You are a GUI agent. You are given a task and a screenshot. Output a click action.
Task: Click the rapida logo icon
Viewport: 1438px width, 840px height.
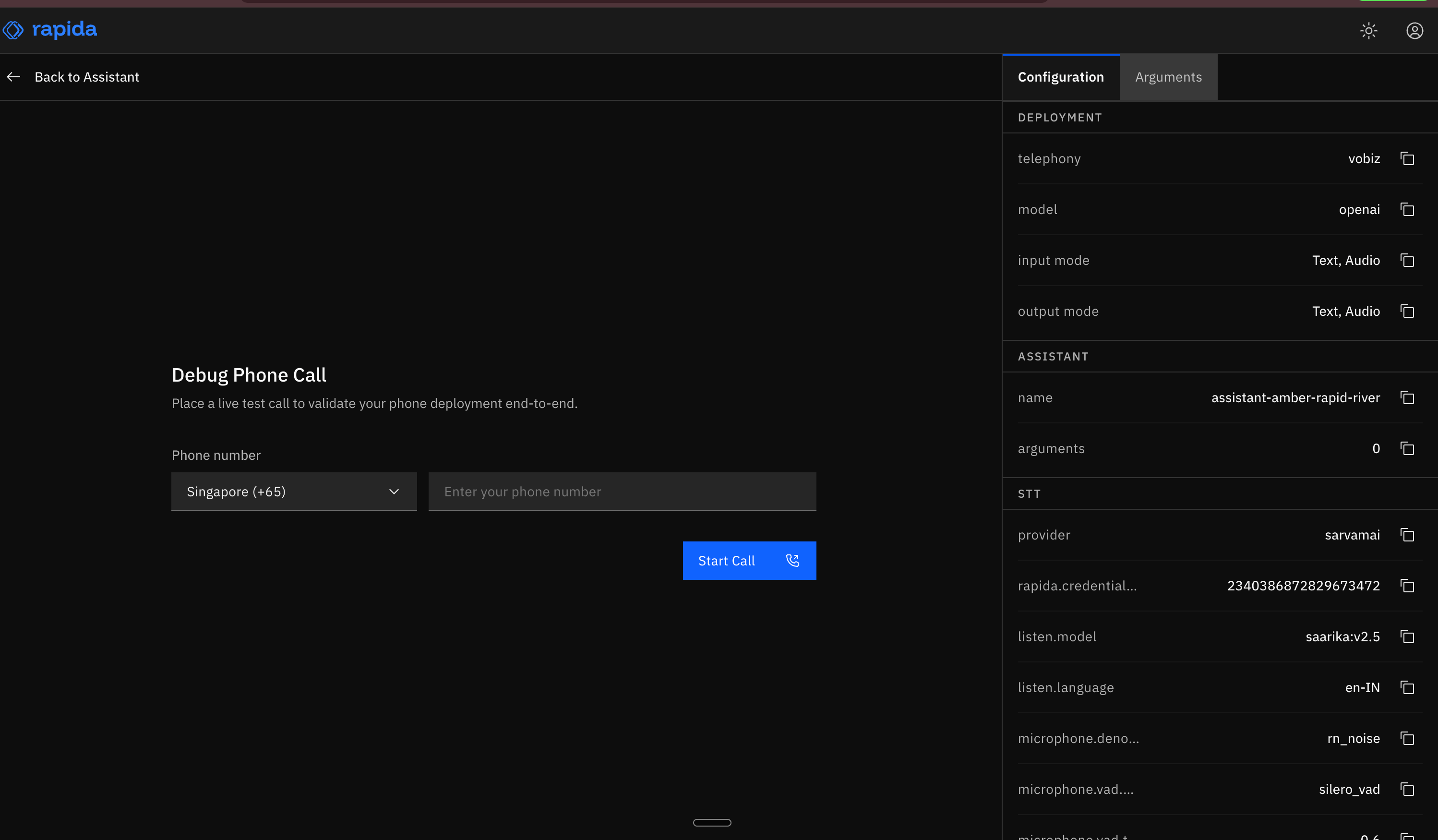coord(13,30)
